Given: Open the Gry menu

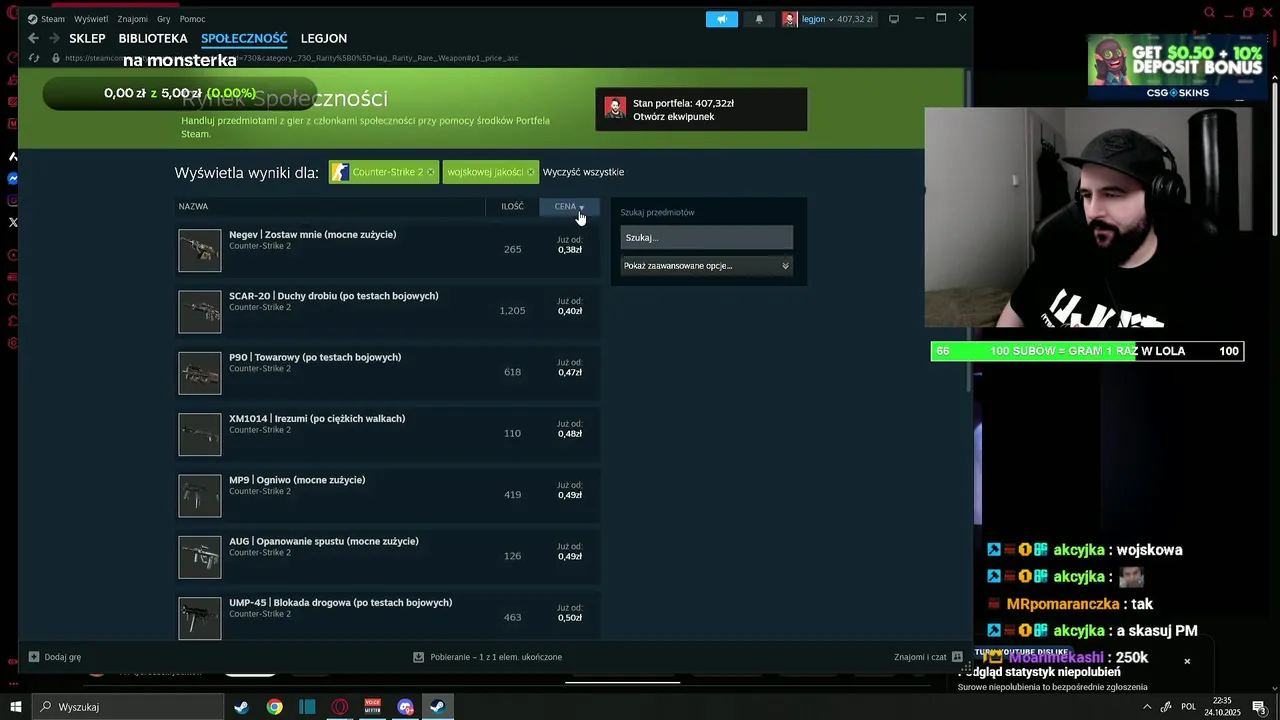Looking at the screenshot, I should [x=164, y=19].
